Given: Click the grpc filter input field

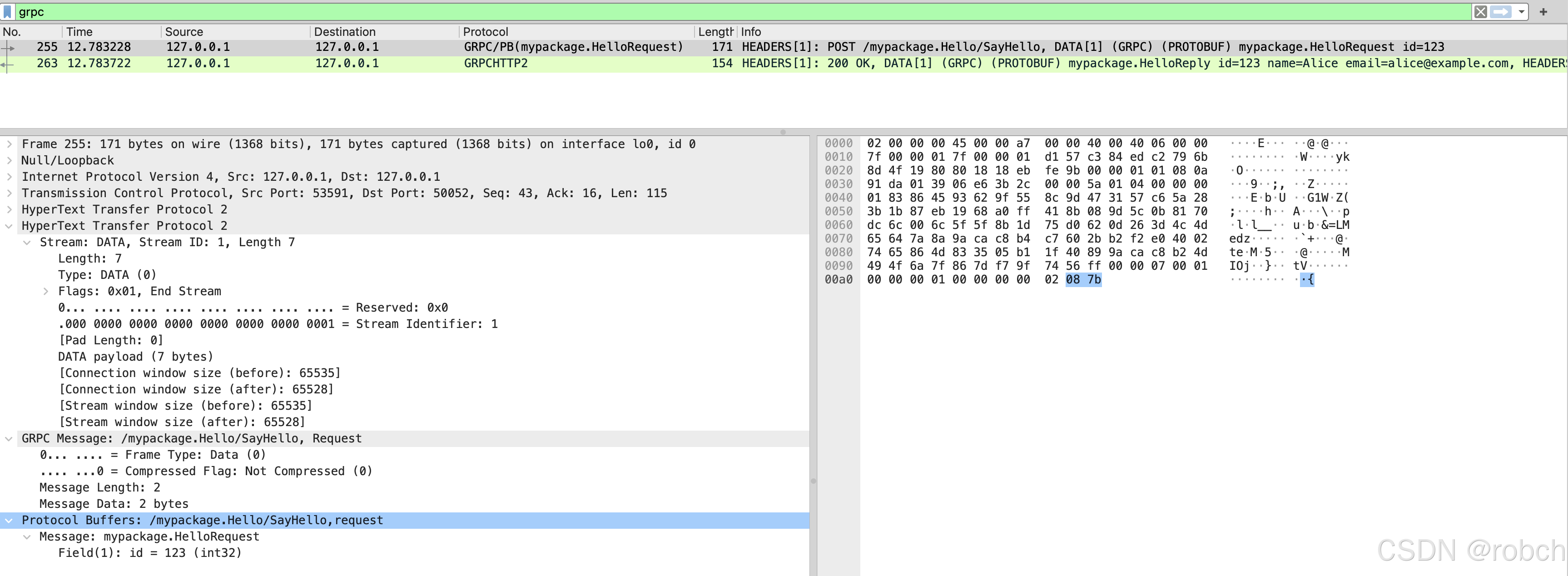Looking at the screenshot, I should tap(743, 11).
